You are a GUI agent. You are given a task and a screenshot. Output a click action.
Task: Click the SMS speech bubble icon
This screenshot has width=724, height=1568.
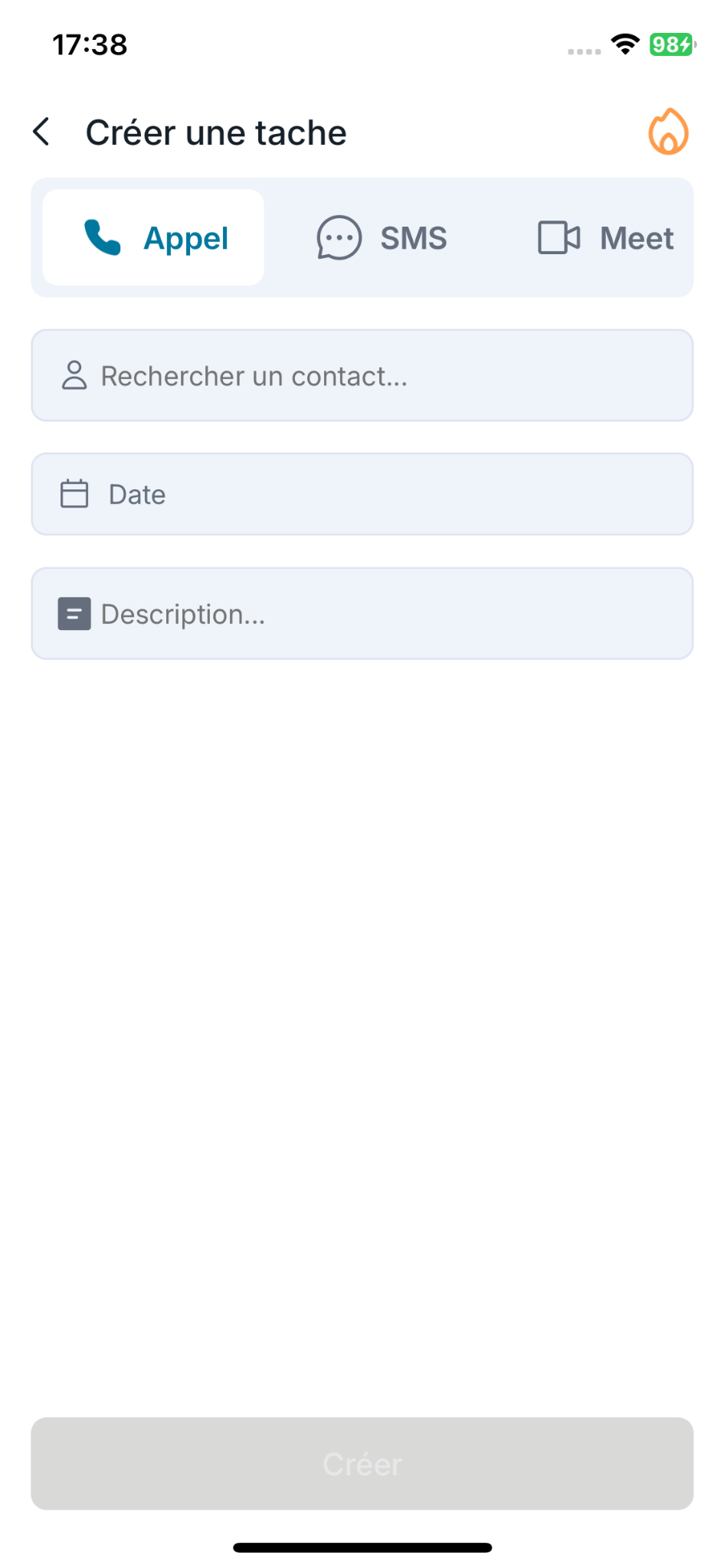(339, 237)
